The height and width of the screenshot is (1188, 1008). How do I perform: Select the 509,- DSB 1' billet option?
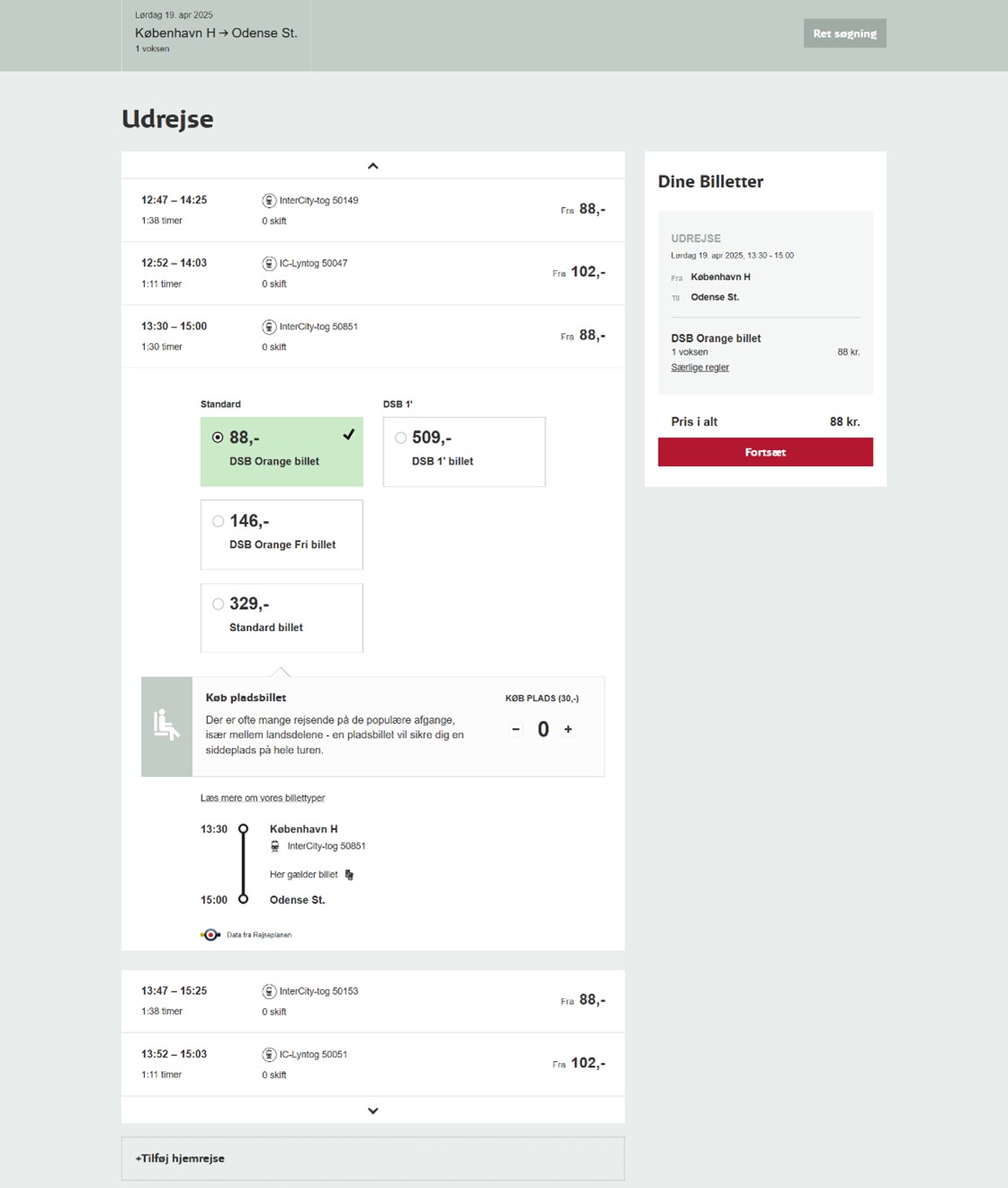pos(464,452)
